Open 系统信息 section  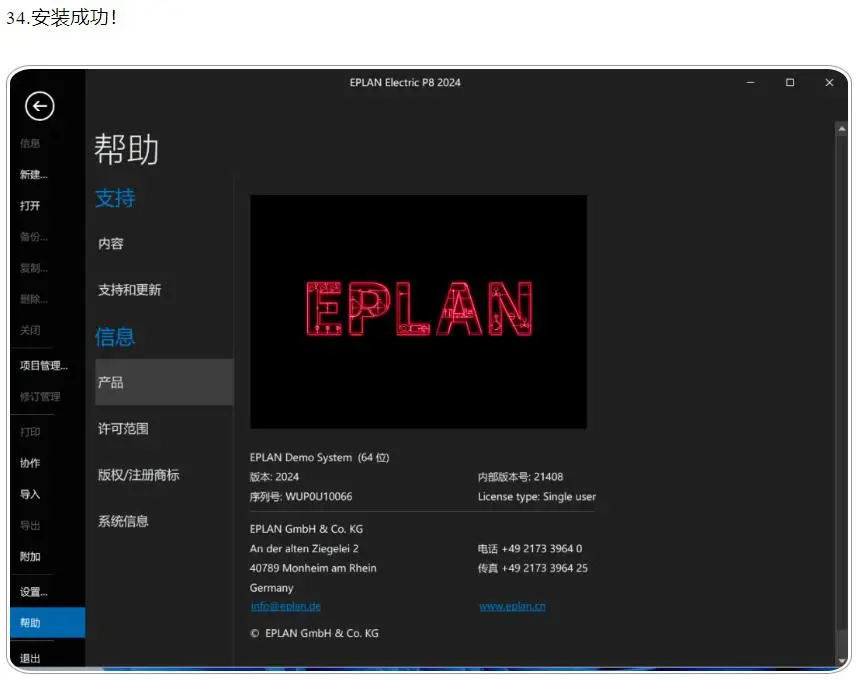(x=123, y=521)
